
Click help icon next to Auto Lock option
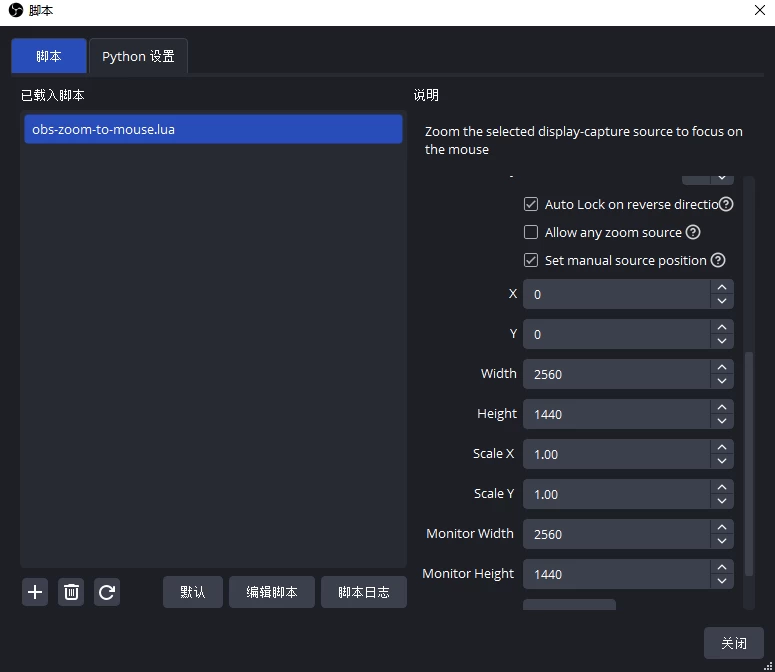tap(727, 204)
